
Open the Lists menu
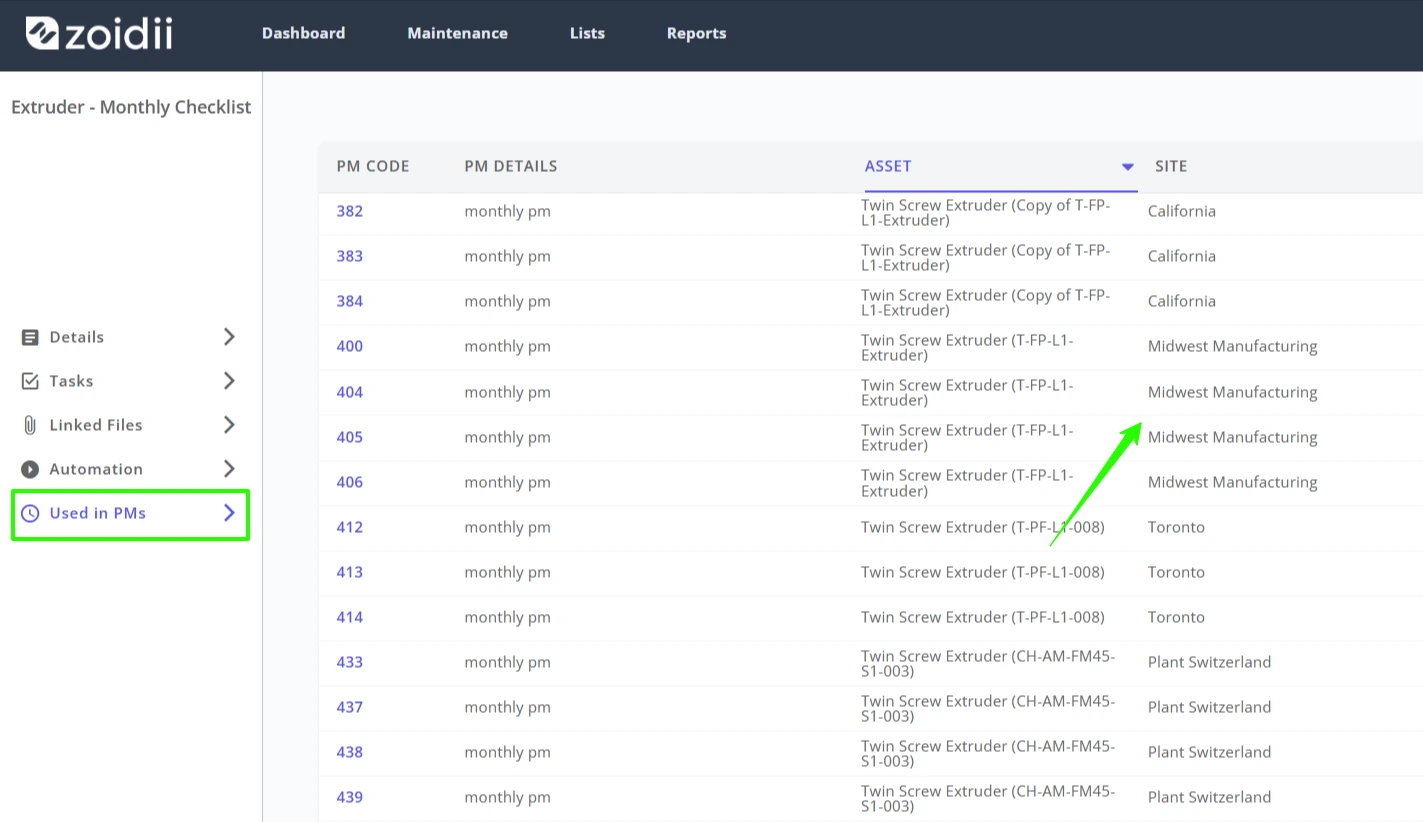point(587,33)
